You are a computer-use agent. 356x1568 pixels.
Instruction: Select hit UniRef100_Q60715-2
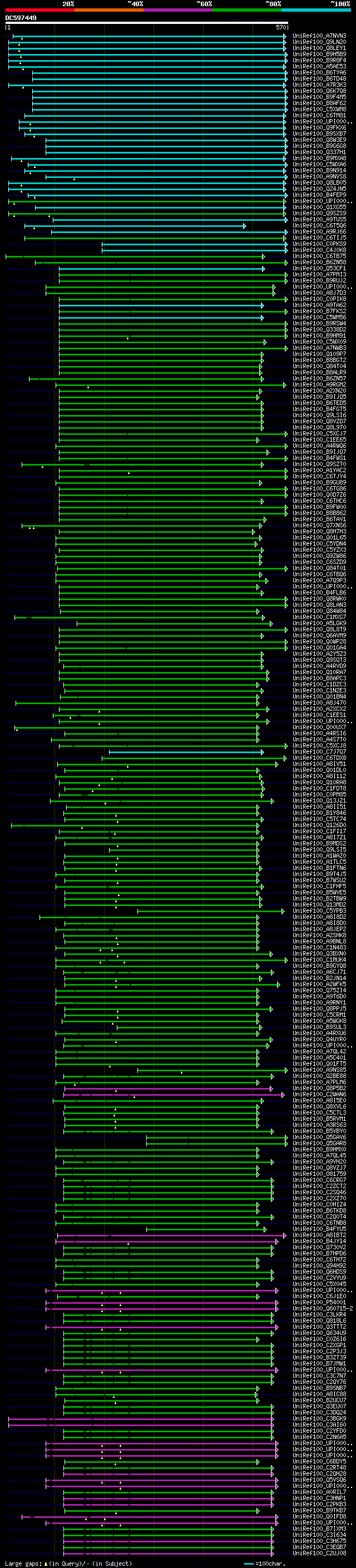(323, 1309)
